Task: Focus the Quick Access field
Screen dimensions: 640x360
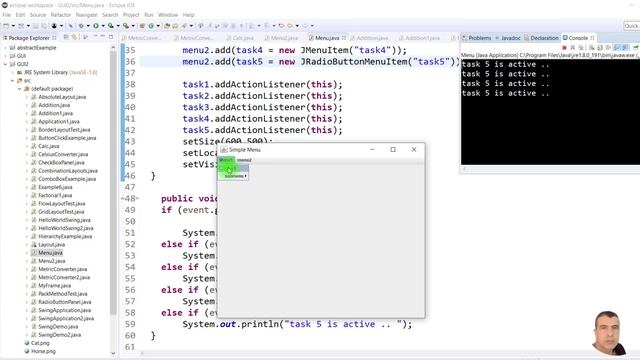Action: click(x=631, y=26)
